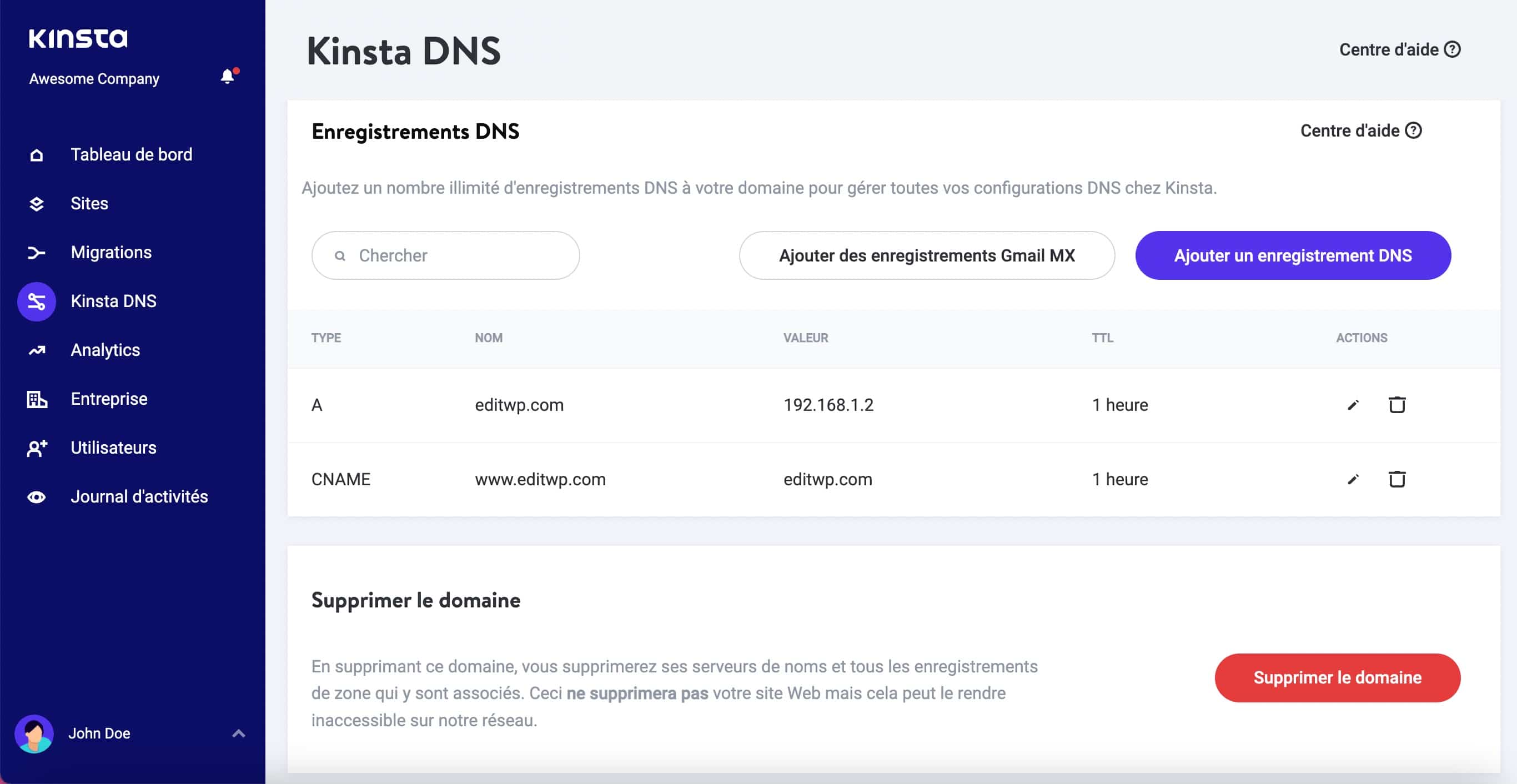Click the Journal d'activités eye icon
This screenshot has height=784, width=1517.
(36, 496)
